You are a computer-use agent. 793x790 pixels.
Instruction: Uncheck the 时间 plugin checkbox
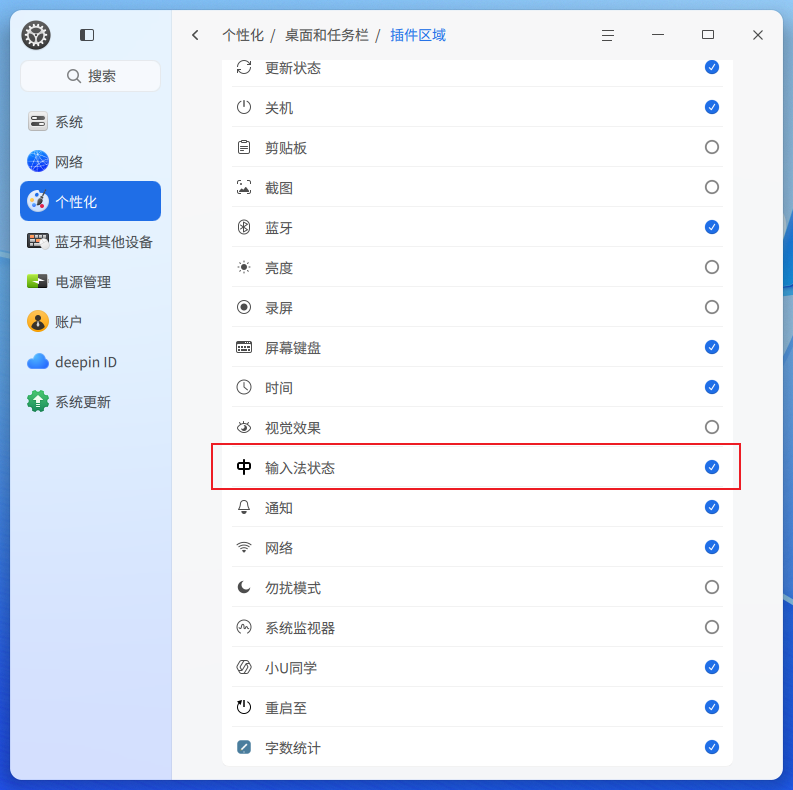(x=712, y=387)
